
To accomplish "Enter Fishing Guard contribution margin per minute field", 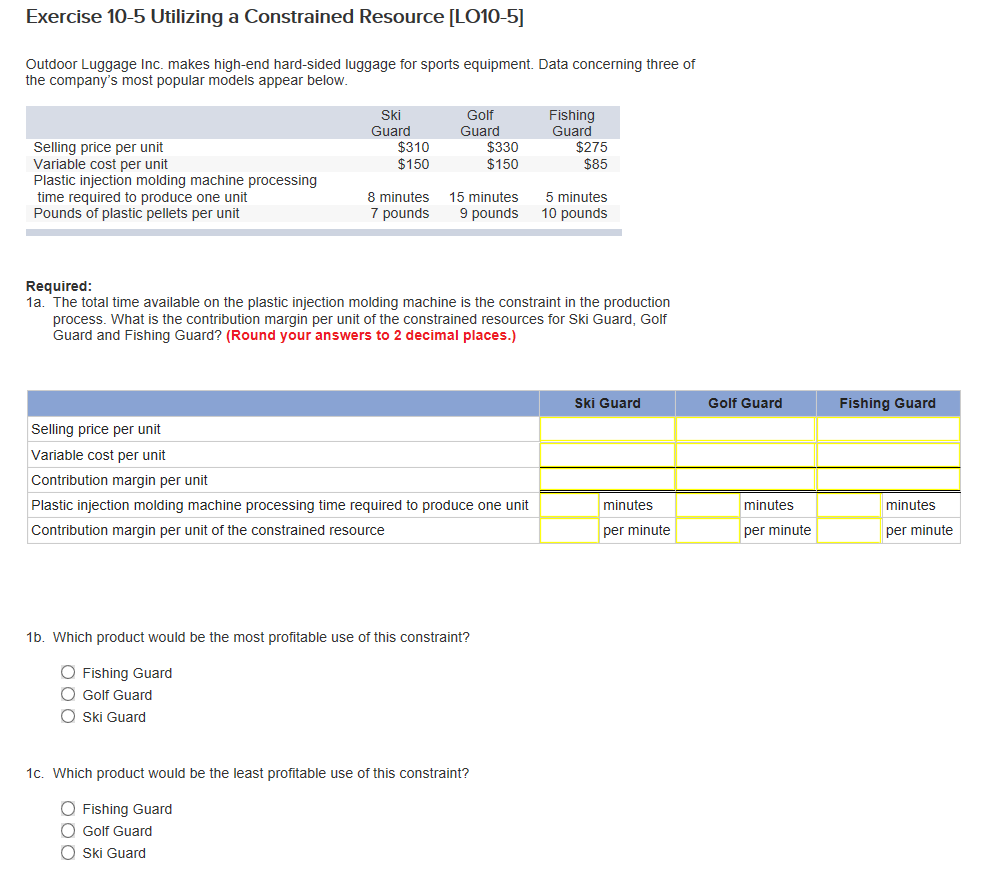I will pos(849,530).
